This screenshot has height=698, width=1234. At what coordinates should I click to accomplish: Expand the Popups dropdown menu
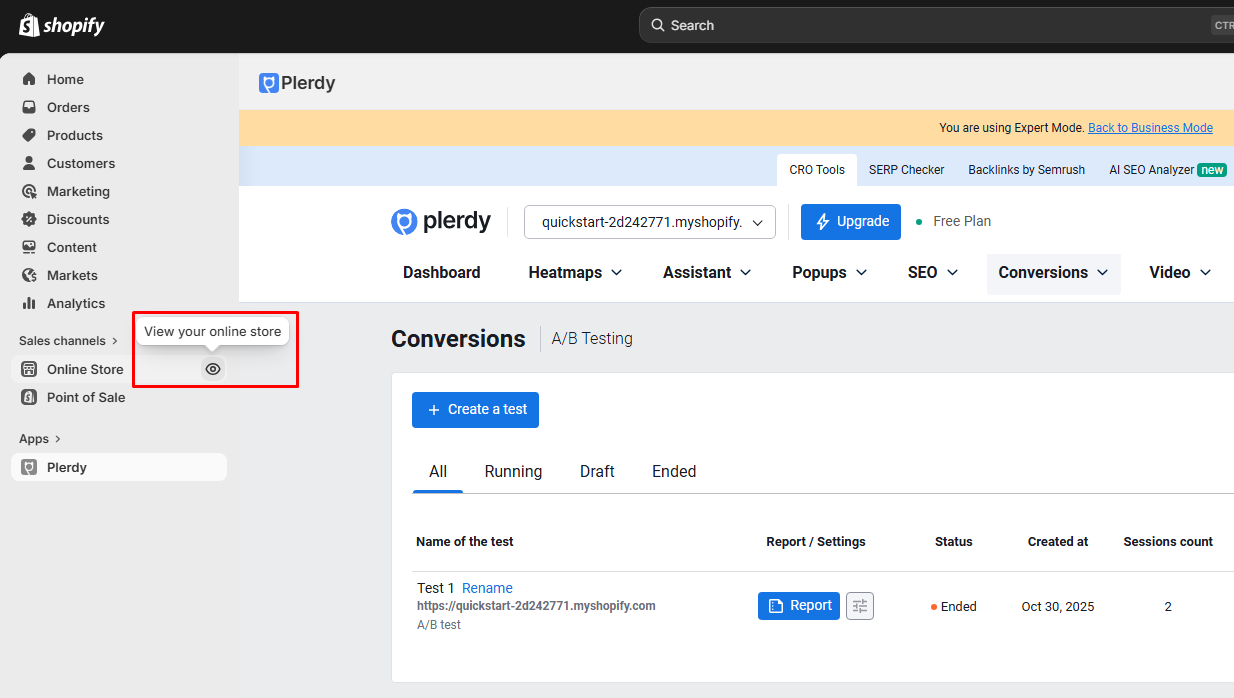point(829,273)
